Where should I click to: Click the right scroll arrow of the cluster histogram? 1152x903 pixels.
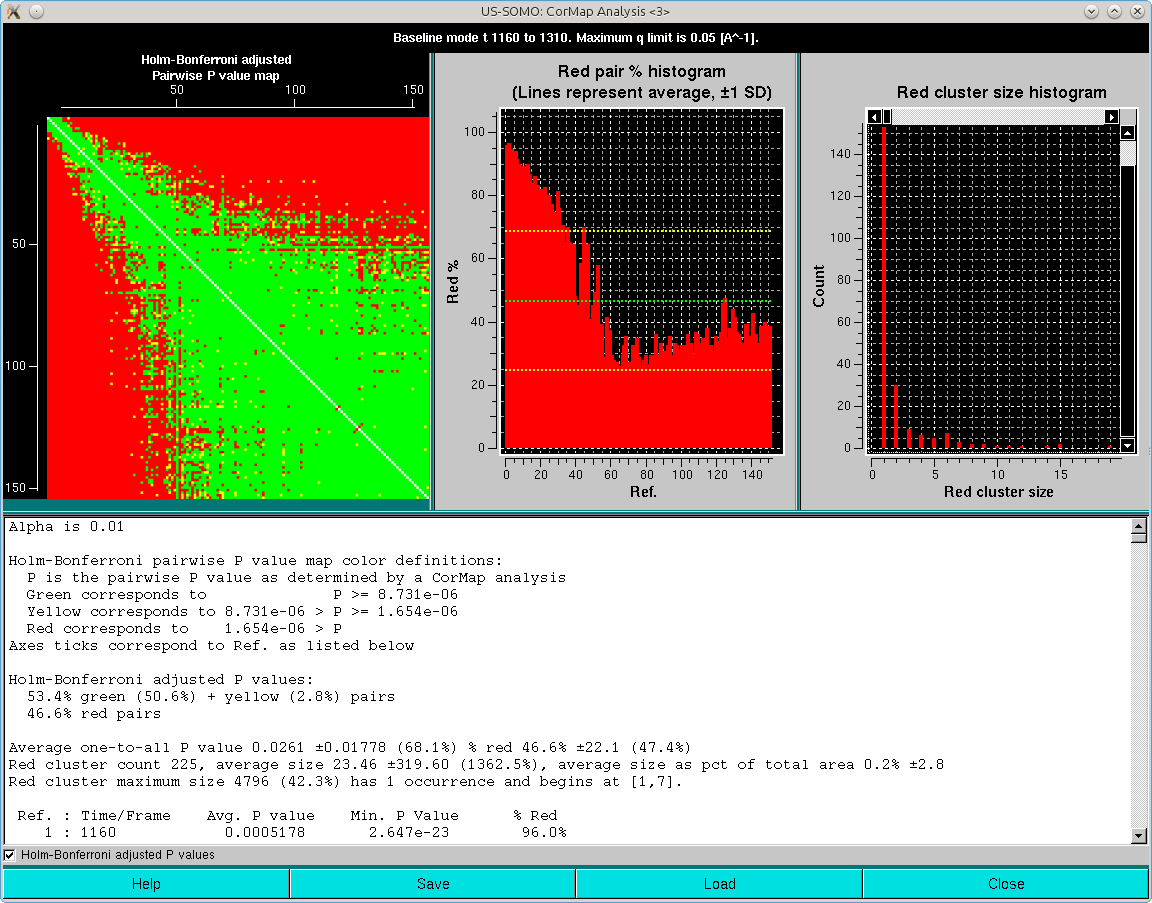tap(1111, 116)
